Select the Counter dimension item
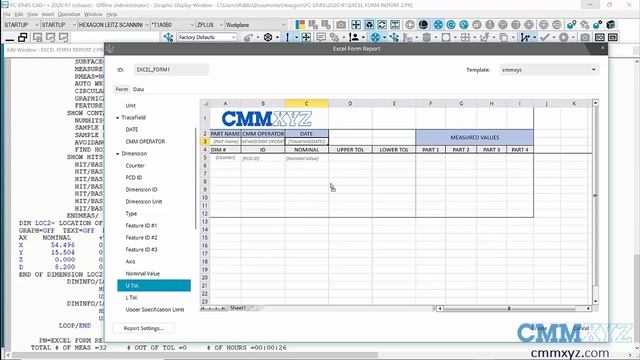Viewport: 640px width, 360px height. click(x=135, y=166)
